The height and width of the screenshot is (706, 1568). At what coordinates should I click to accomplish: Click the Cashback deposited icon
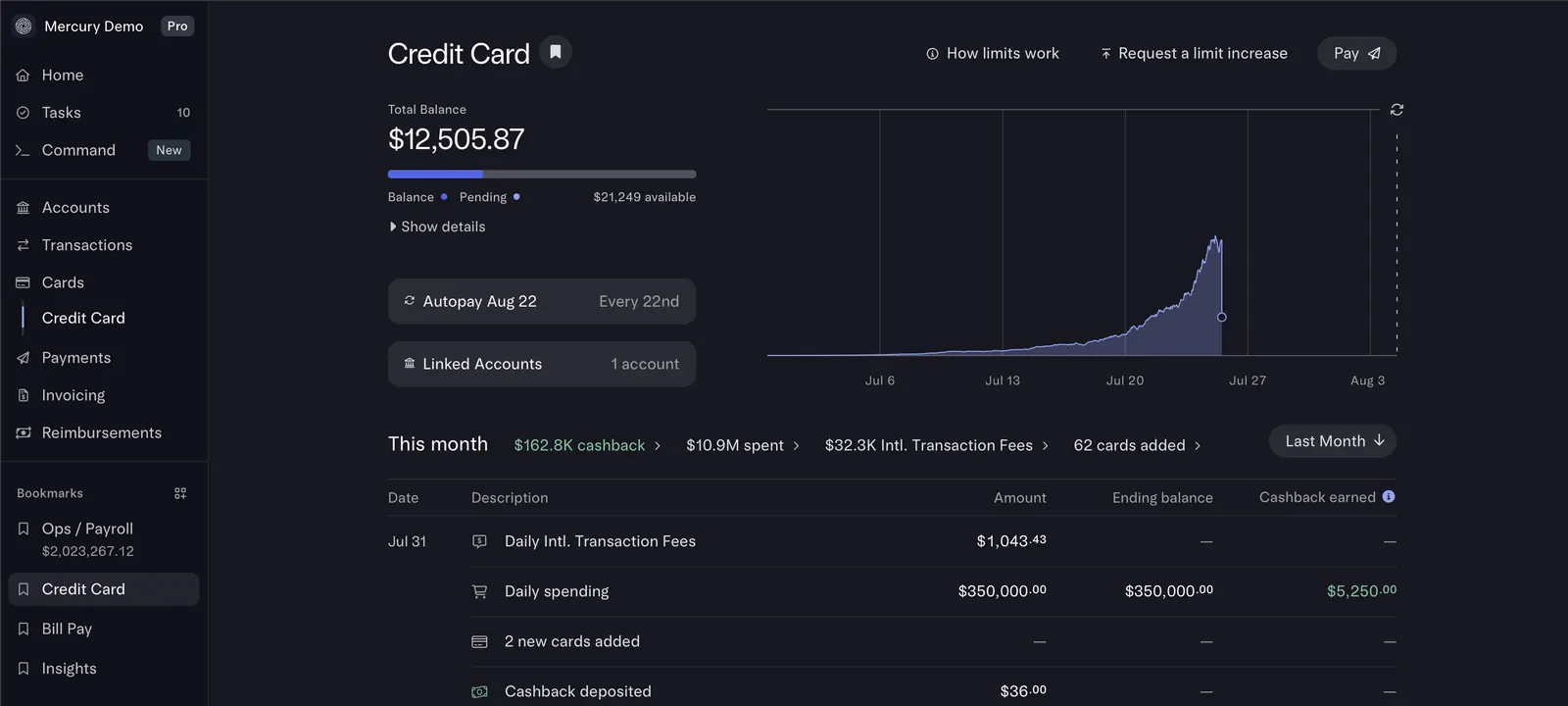479,691
